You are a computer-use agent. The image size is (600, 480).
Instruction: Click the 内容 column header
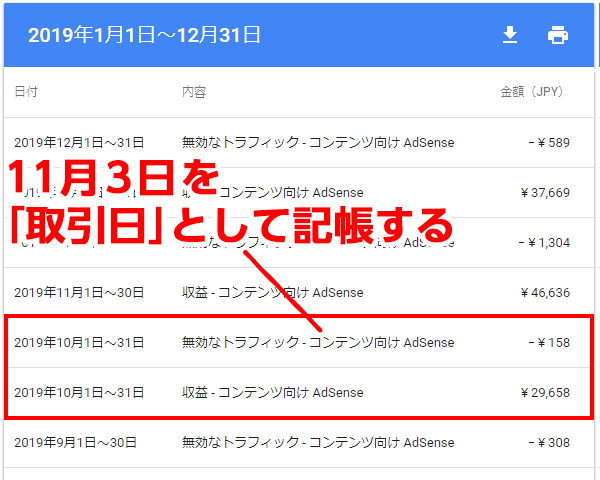tap(194, 92)
